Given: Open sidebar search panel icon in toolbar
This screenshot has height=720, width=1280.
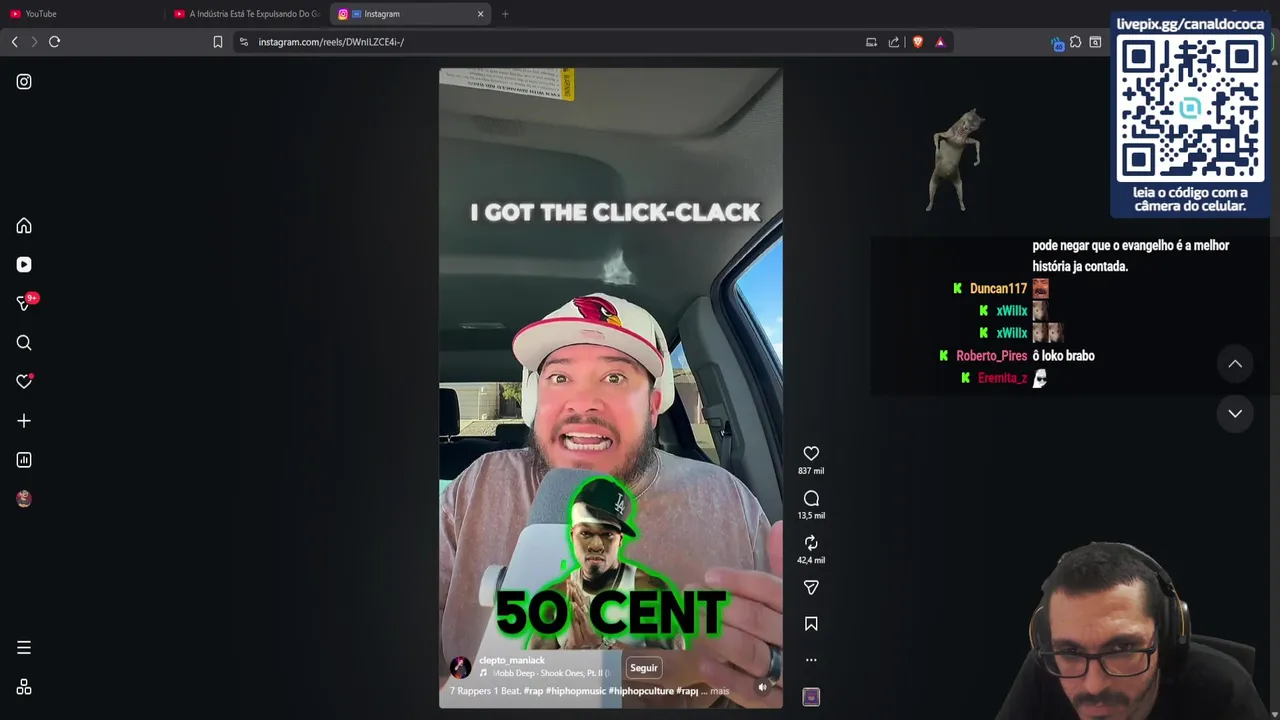Looking at the screenshot, I should pyautogui.click(x=1095, y=42).
